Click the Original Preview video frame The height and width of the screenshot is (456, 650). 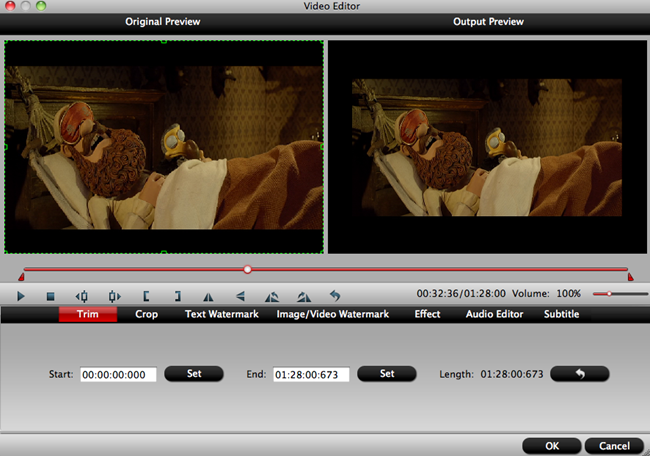164,147
